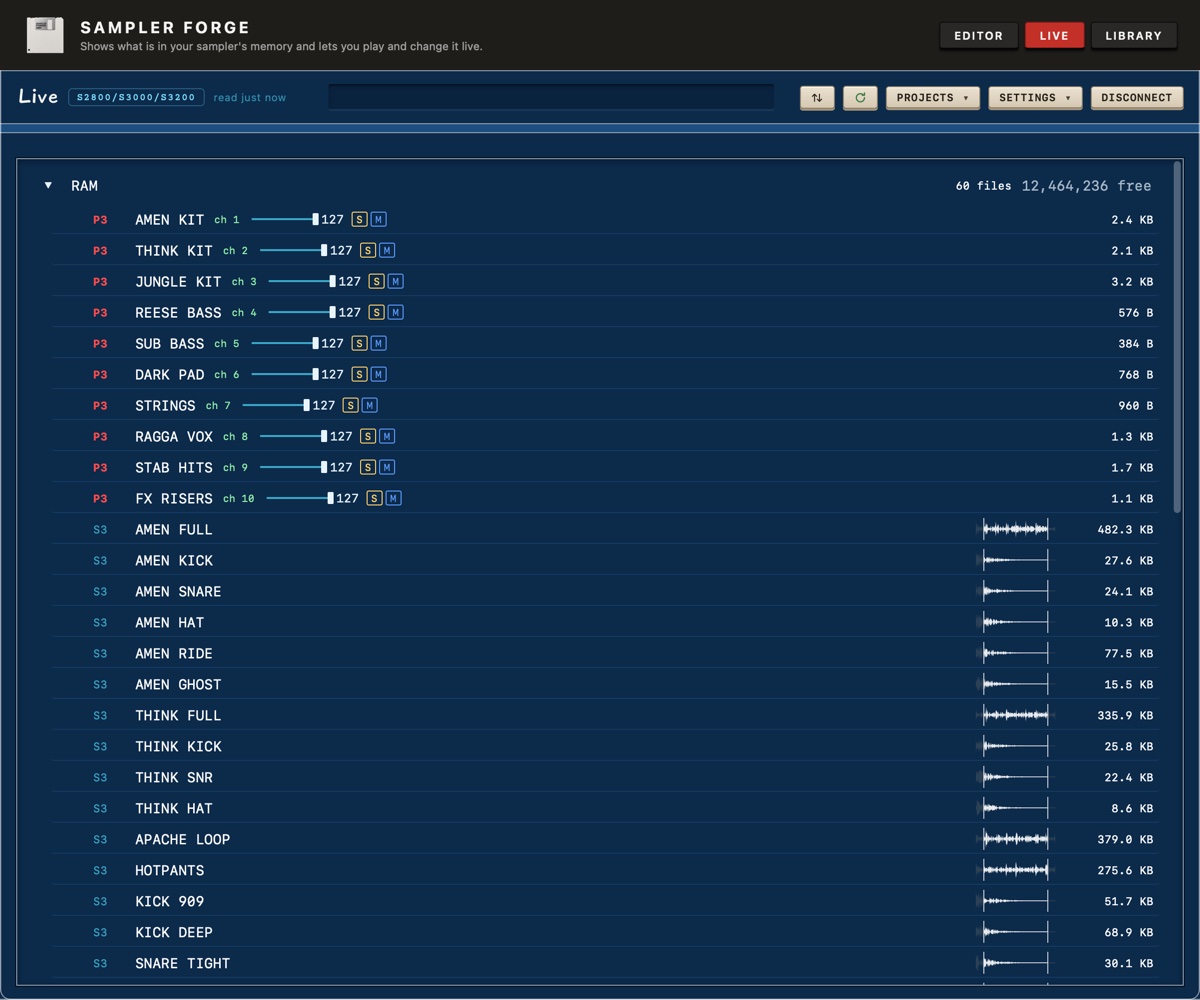Click the file list vertical scrollbar
The width and height of the screenshot is (1200, 1000).
tap(1177, 338)
